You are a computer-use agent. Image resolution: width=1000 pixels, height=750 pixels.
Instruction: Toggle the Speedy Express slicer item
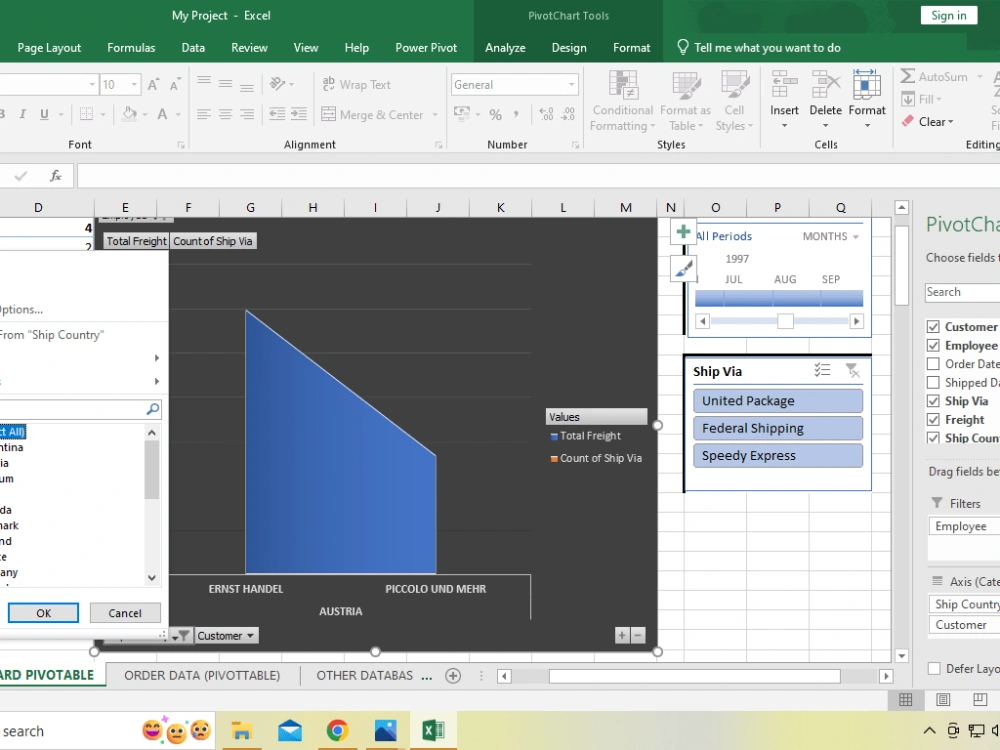click(x=777, y=455)
